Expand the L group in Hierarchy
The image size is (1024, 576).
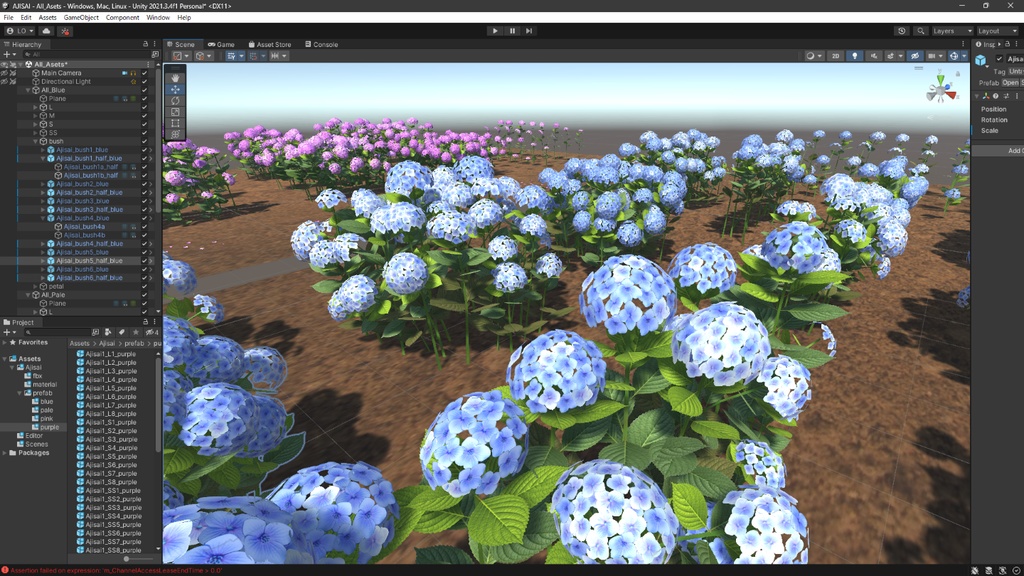click(x=36, y=107)
